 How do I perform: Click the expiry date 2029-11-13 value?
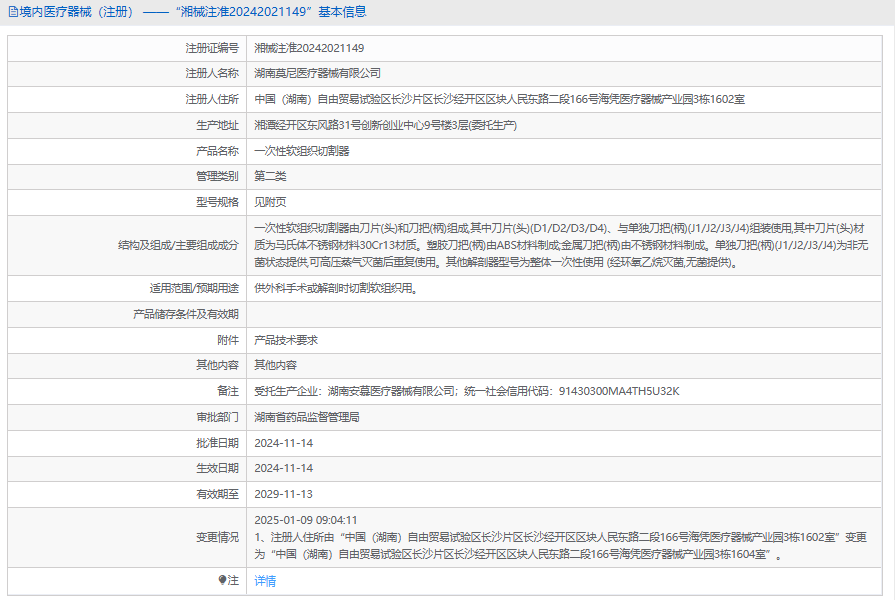(284, 494)
